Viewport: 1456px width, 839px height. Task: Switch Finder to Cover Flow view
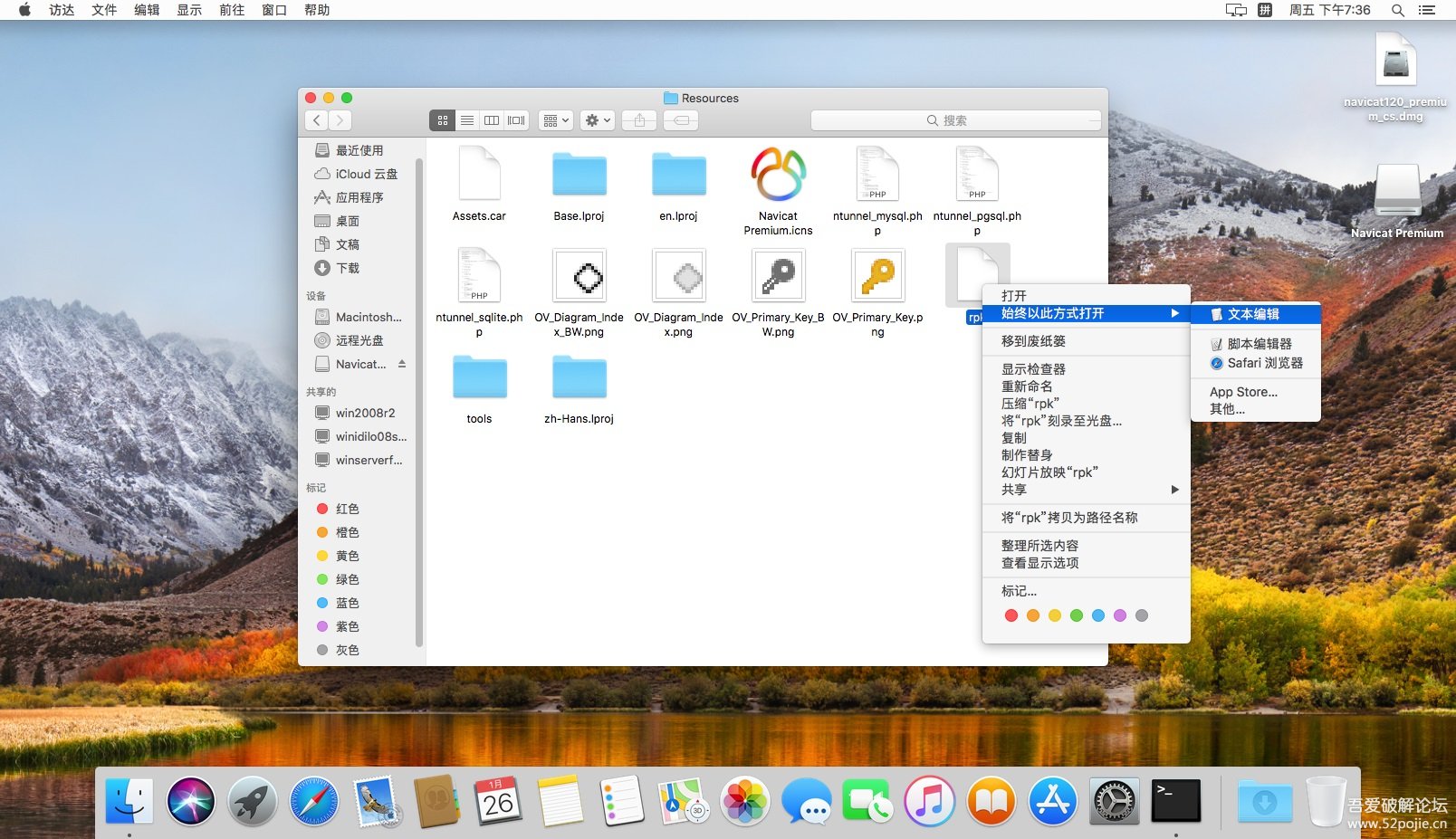pos(516,120)
